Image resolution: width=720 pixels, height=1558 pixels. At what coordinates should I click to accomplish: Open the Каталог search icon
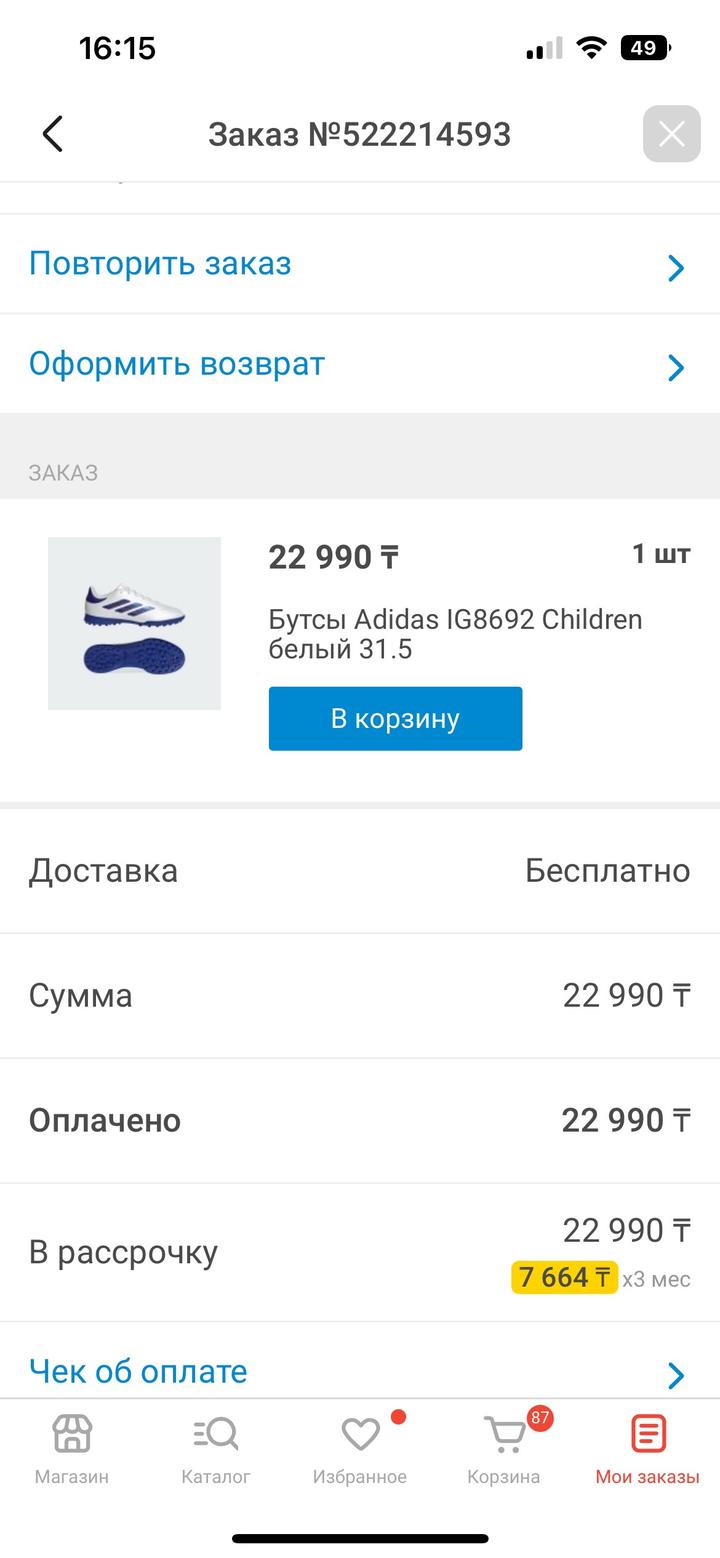(216, 1434)
